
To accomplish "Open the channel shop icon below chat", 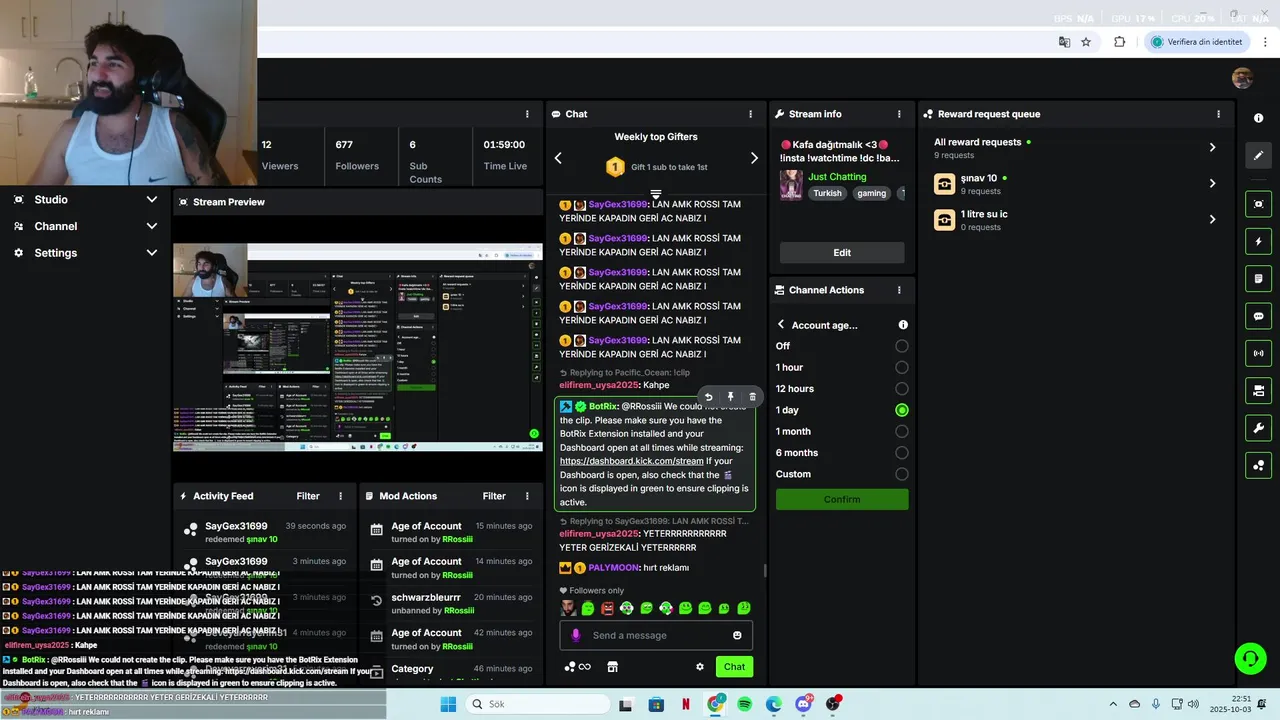I will coord(612,667).
